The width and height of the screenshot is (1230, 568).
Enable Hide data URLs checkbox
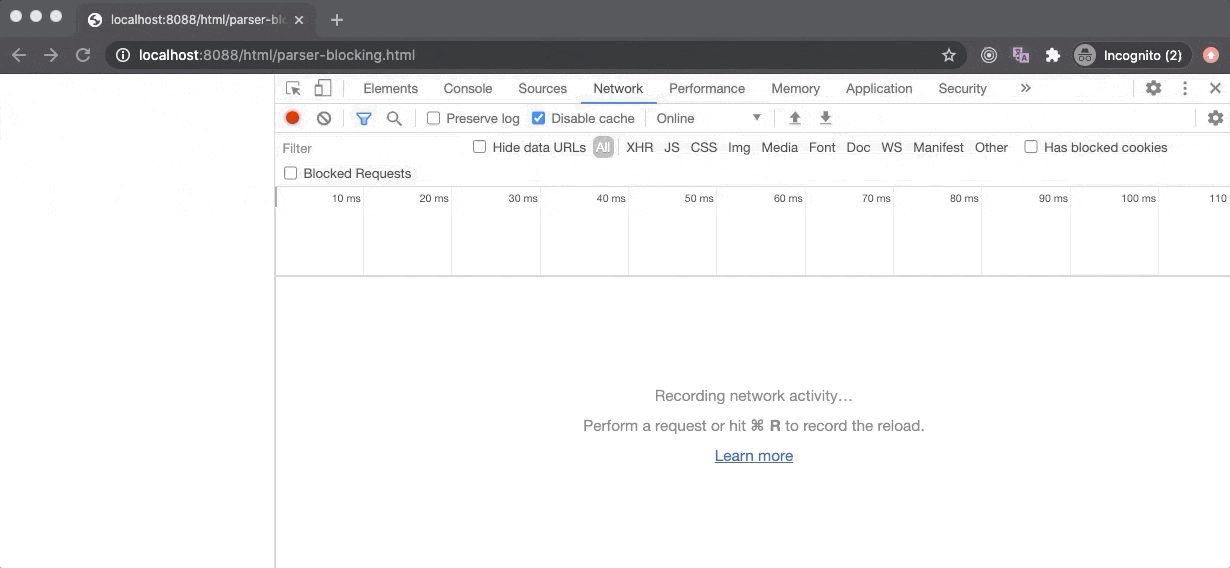click(x=480, y=147)
